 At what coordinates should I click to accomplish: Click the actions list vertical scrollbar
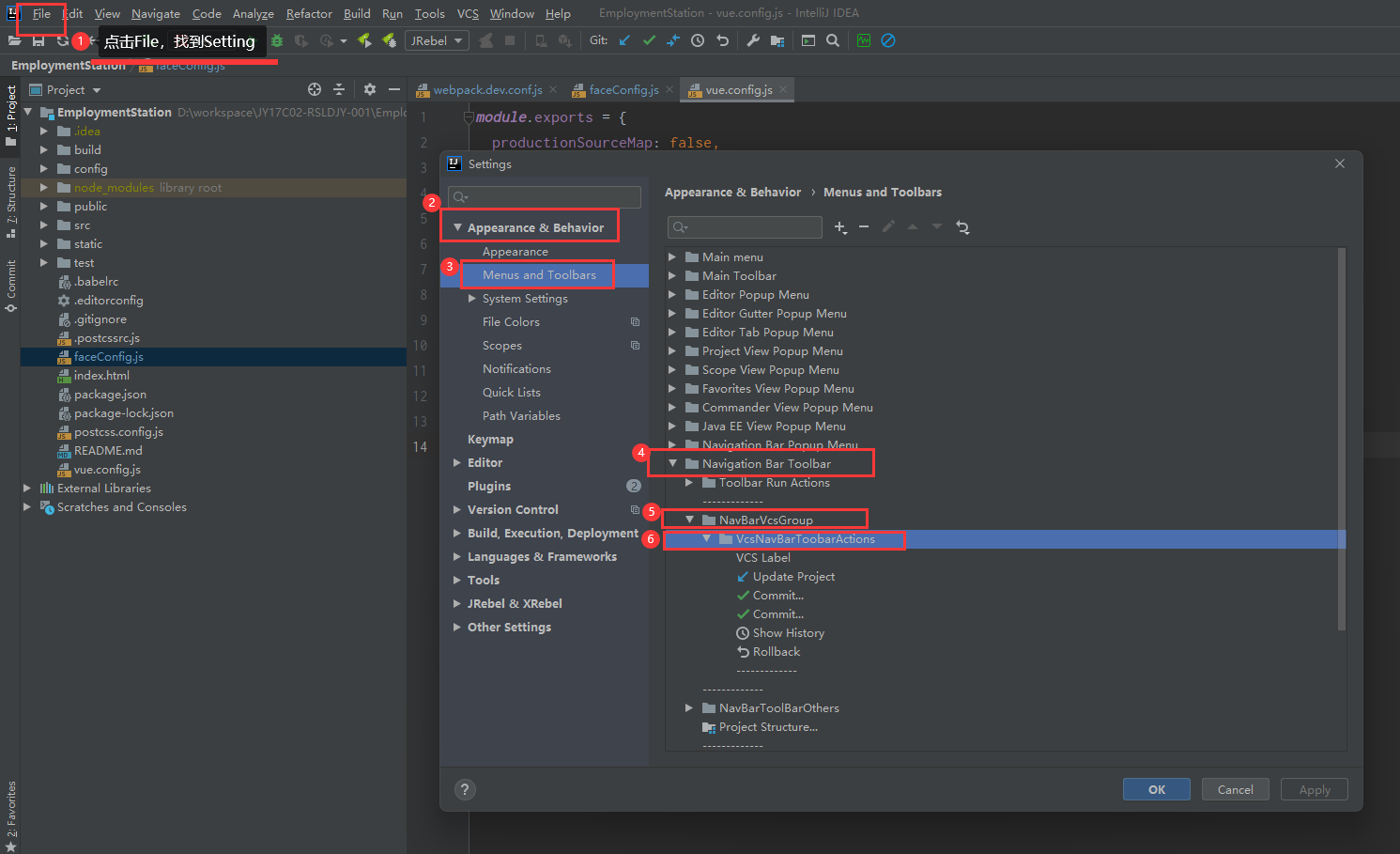1342,439
